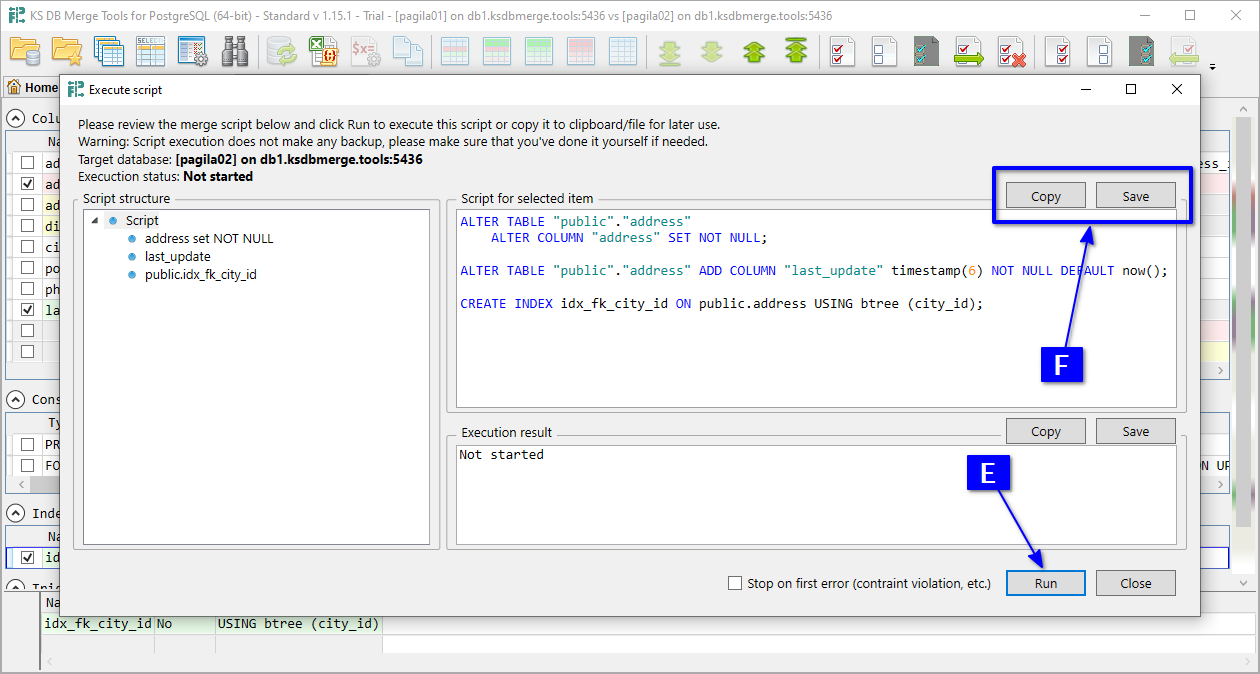Screen dimensions: 1260x674
Task: Click the checklist with red X icon
Action: pos(1011,51)
